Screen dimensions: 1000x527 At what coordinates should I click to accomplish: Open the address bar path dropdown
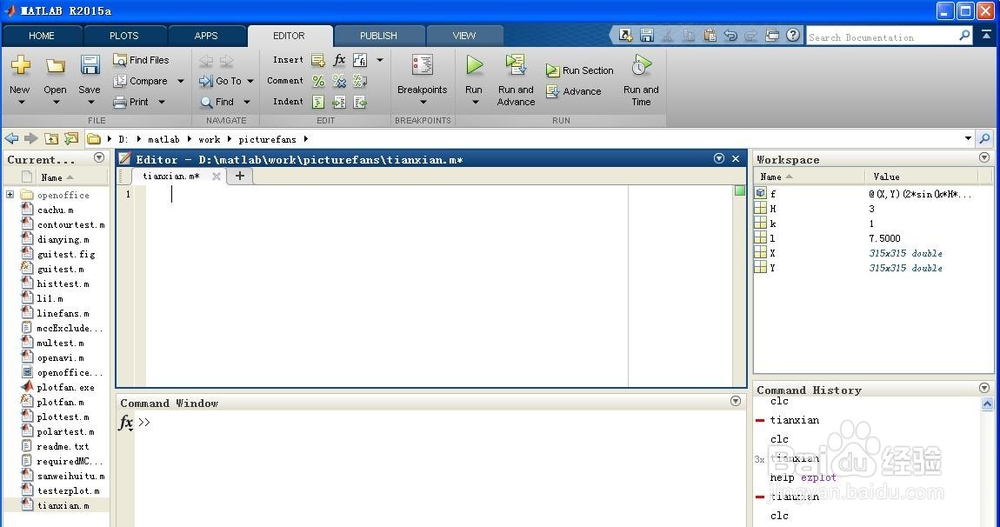pos(968,138)
